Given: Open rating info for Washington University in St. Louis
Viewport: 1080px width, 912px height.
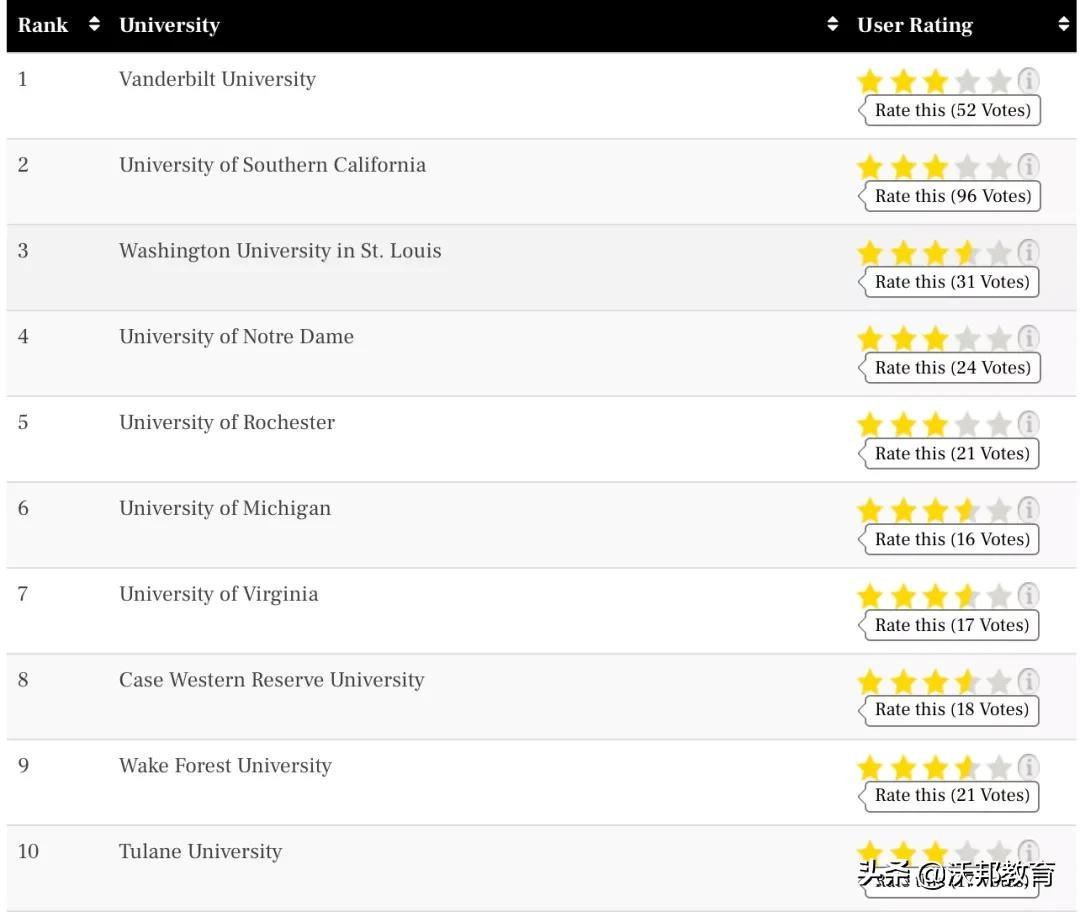Looking at the screenshot, I should [x=1028, y=252].
